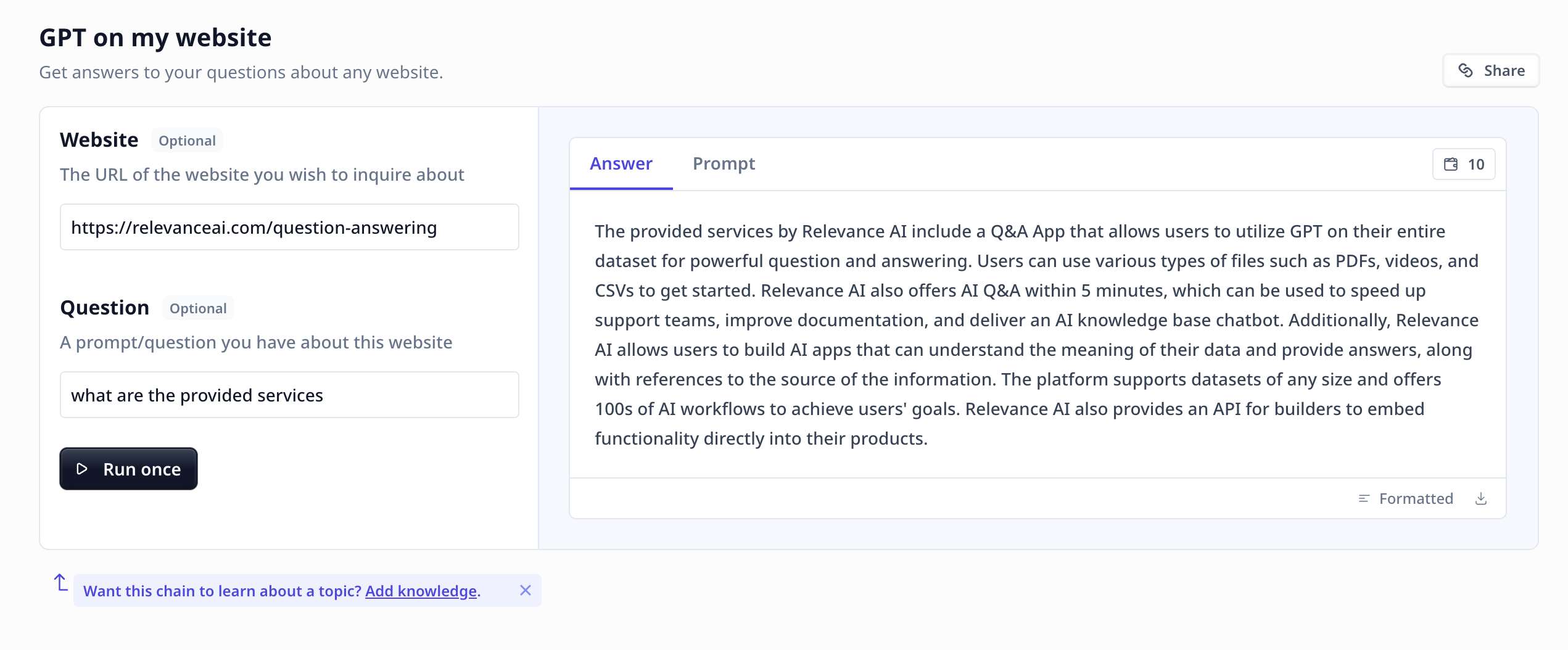The height and width of the screenshot is (650, 1568).
Task: Open the run history showing 10
Action: (x=1464, y=164)
